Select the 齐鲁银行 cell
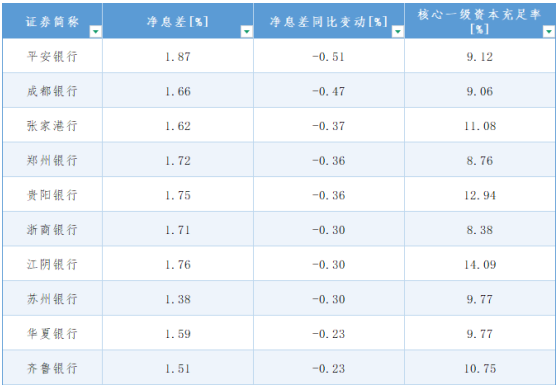This screenshot has width=560, height=390. [x=52, y=368]
